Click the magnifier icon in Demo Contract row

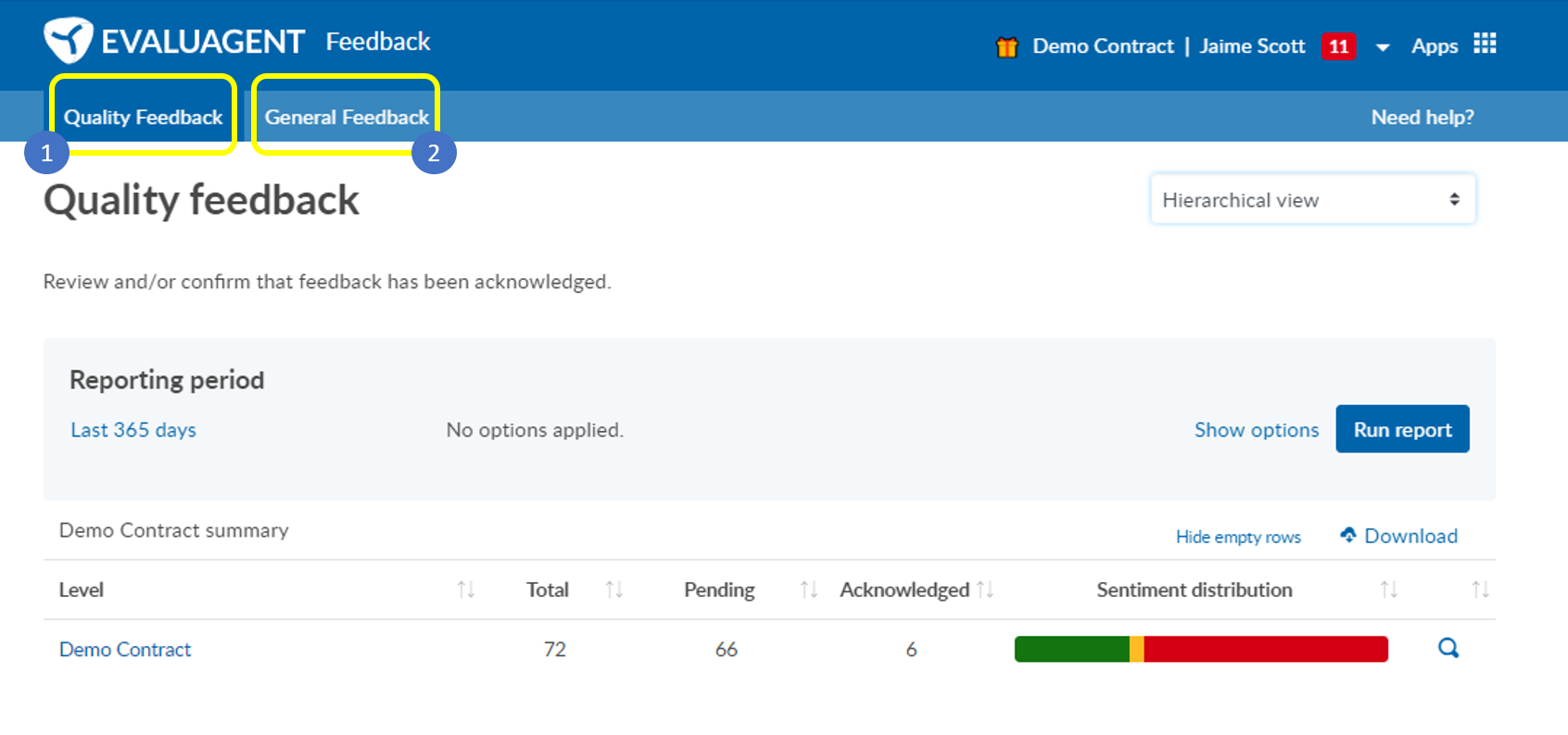coord(1448,648)
